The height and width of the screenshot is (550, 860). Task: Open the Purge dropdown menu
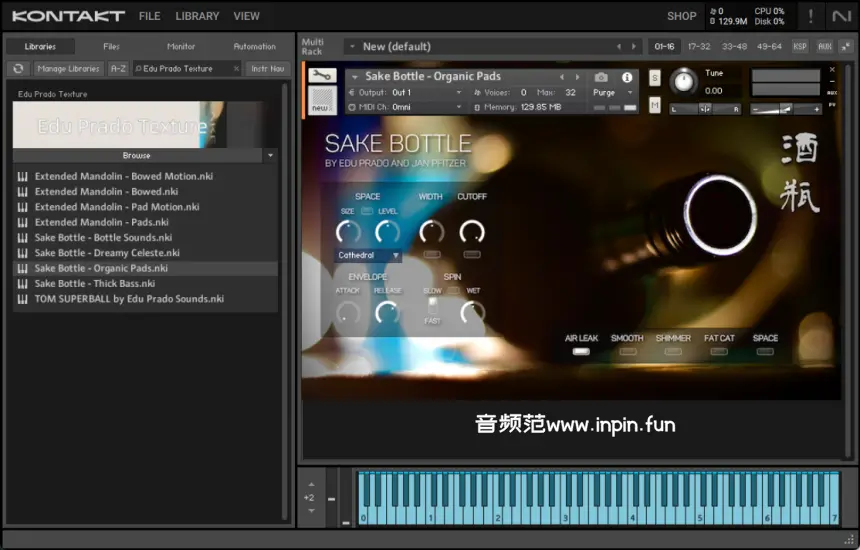pyautogui.click(x=613, y=92)
